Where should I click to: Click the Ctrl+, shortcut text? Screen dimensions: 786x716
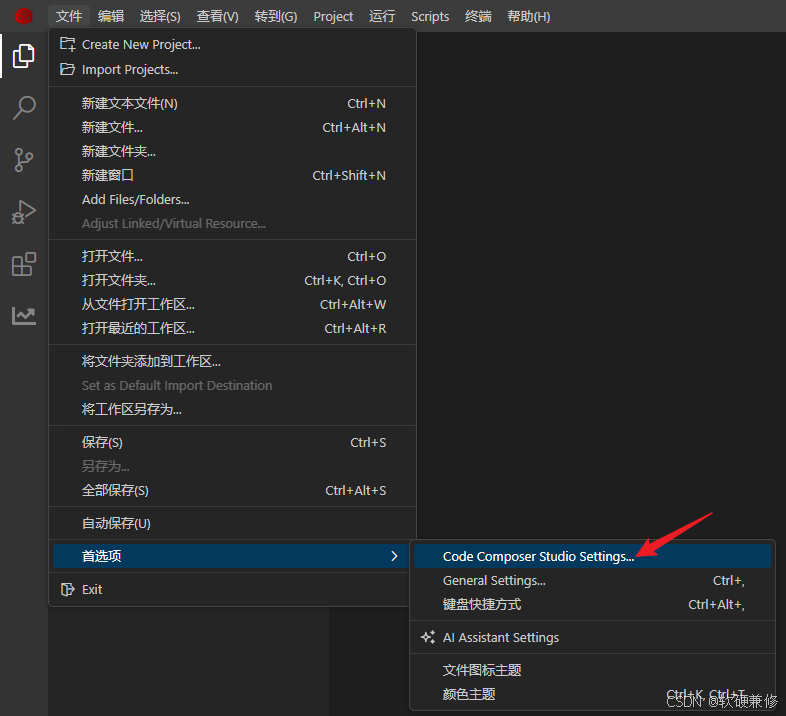[x=729, y=581]
